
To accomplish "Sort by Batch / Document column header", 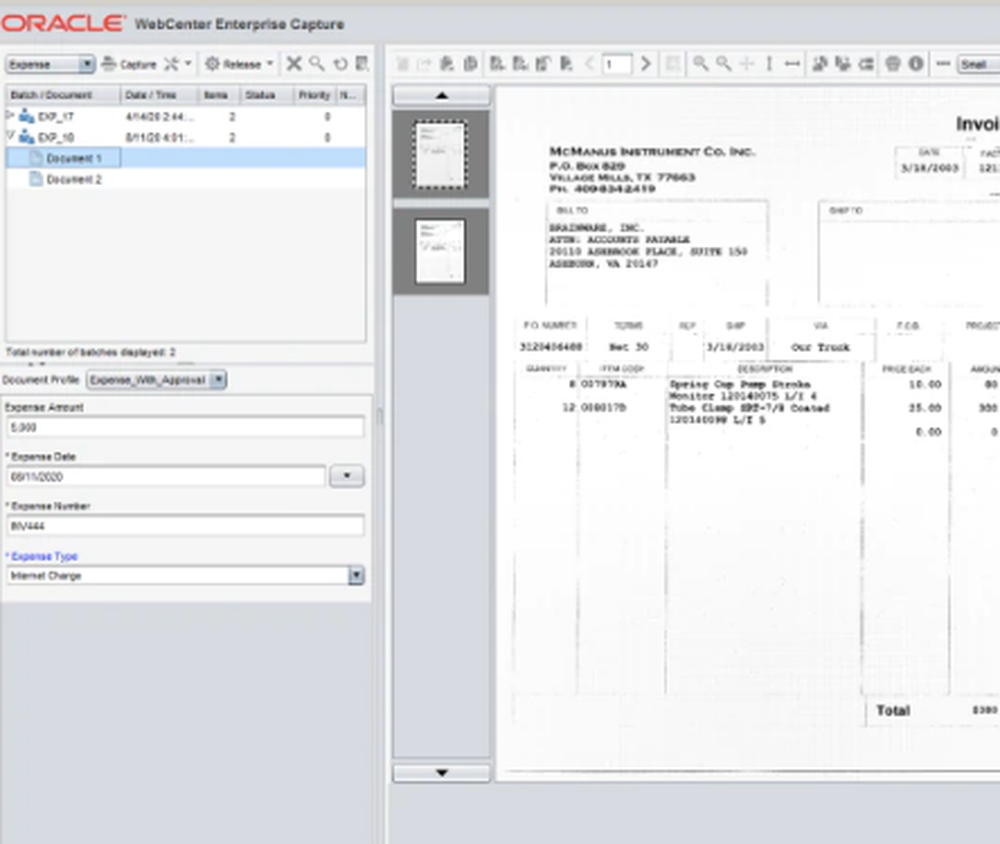I will 63,95.
